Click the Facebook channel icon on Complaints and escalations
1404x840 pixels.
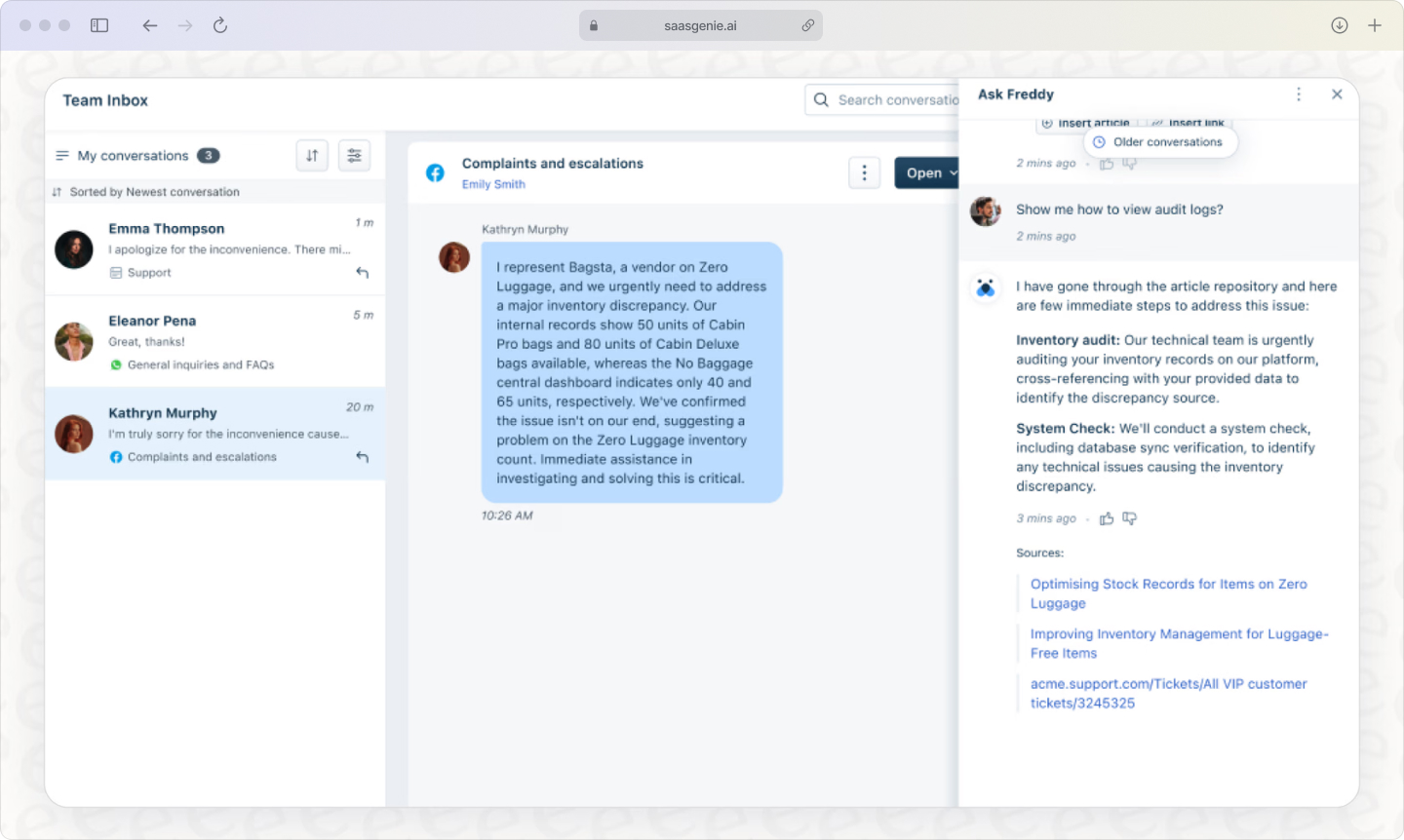[434, 172]
